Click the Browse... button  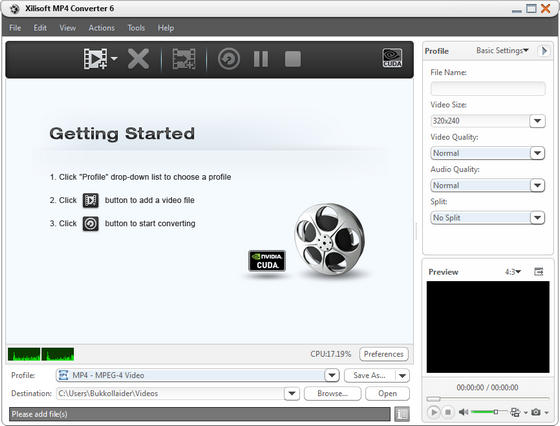point(332,394)
